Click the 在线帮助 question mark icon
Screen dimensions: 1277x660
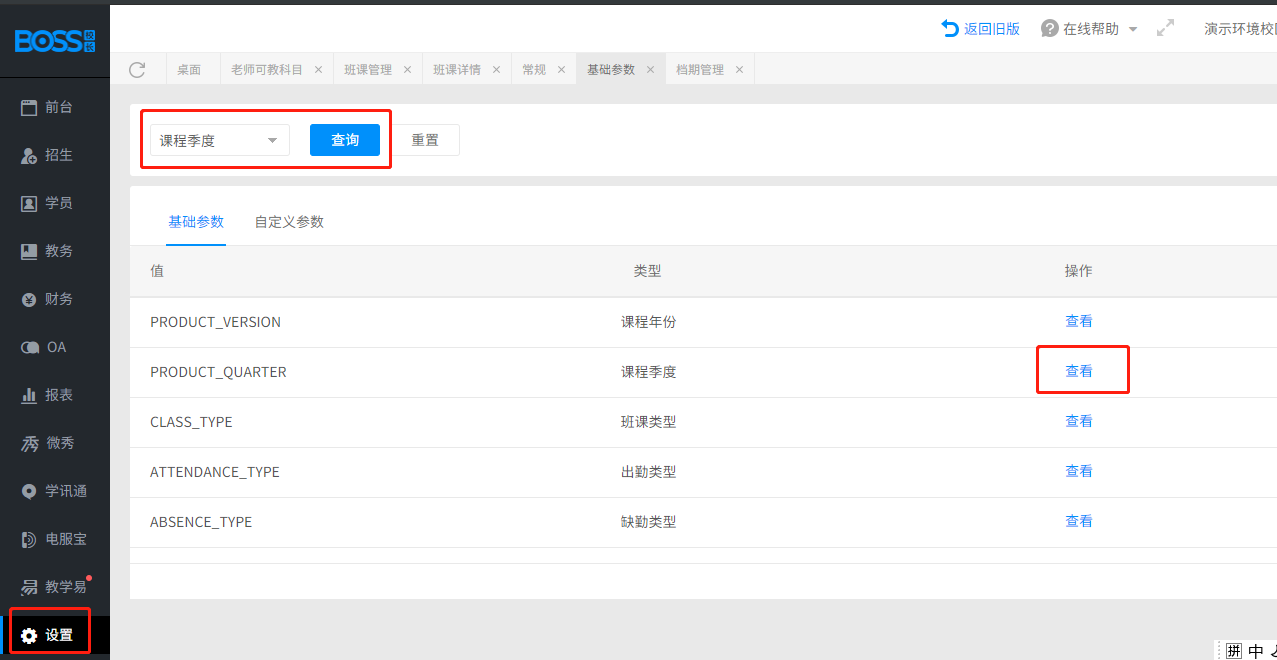point(1050,29)
